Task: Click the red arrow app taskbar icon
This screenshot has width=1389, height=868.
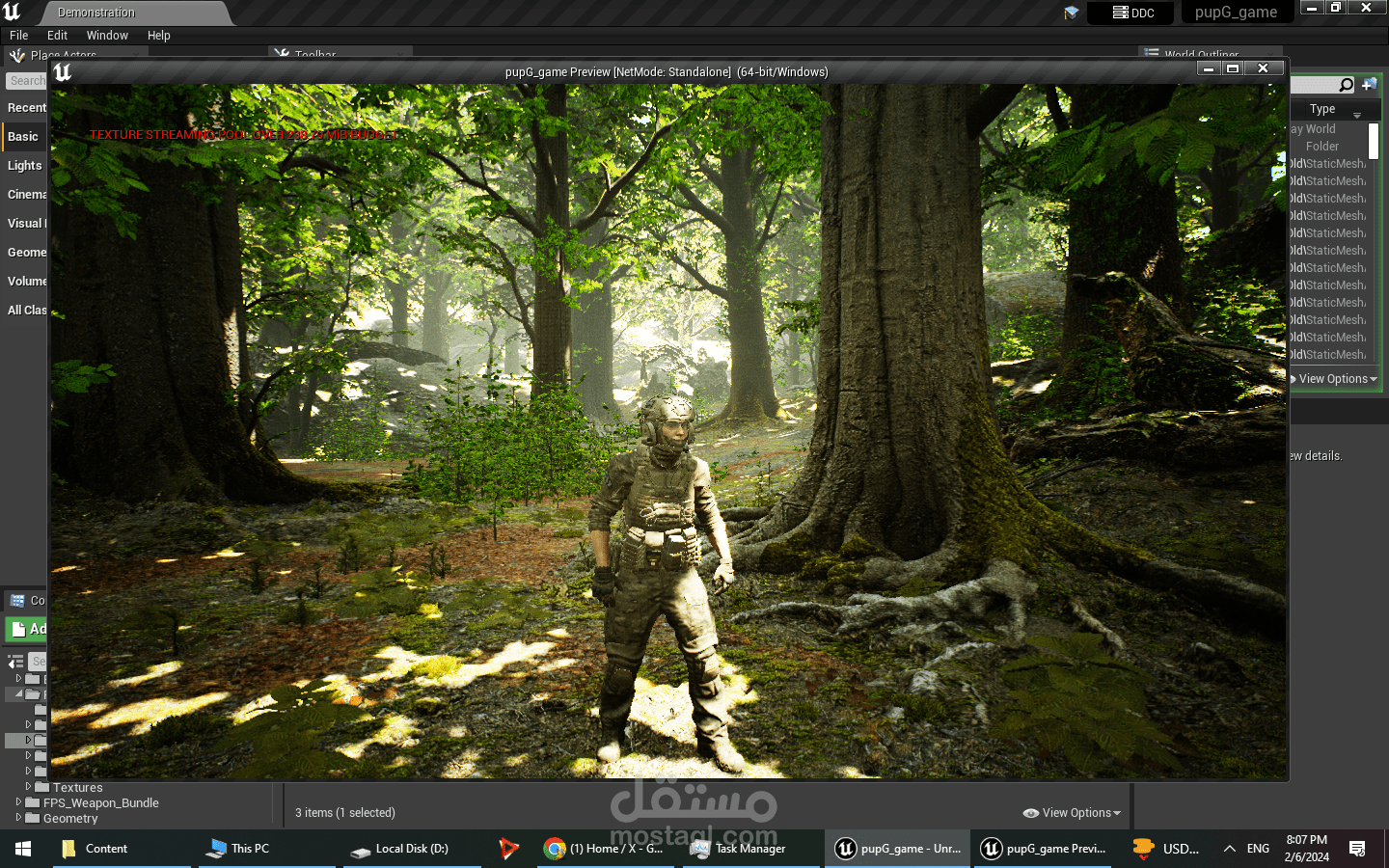Action: tap(508, 849)
